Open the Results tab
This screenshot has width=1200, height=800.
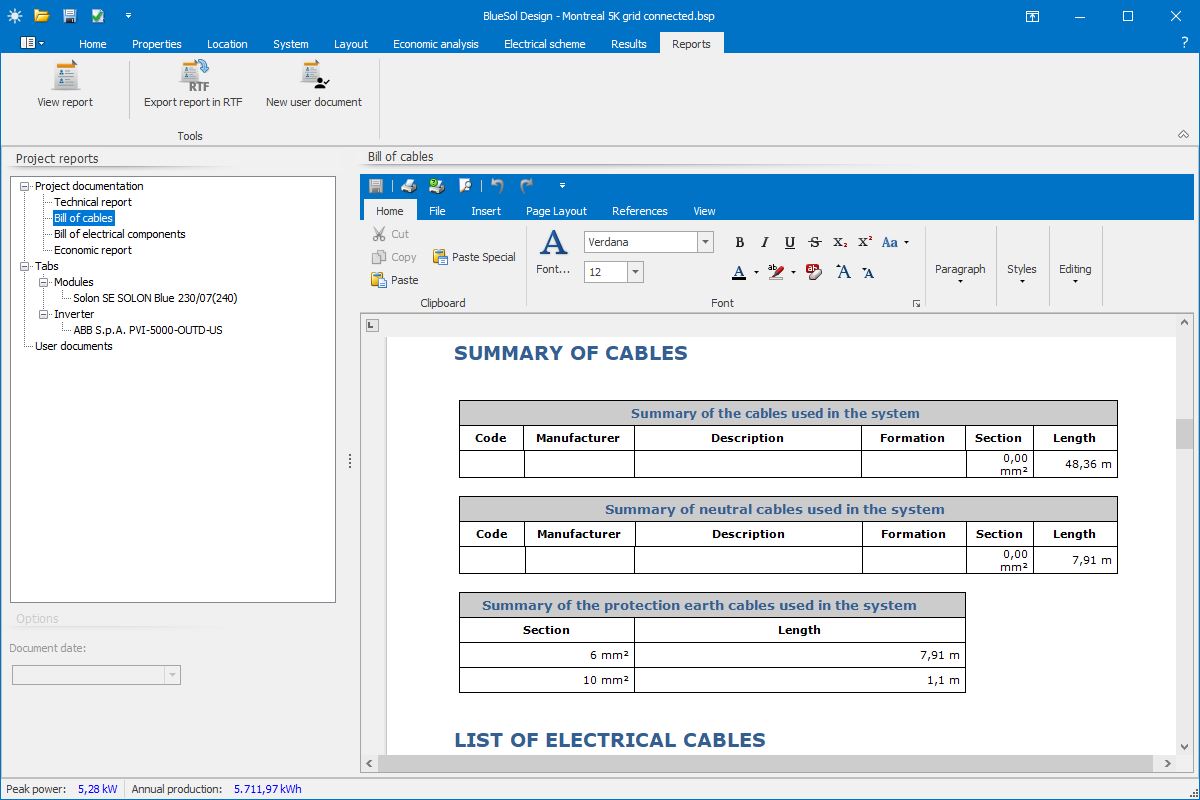point(629,44)
